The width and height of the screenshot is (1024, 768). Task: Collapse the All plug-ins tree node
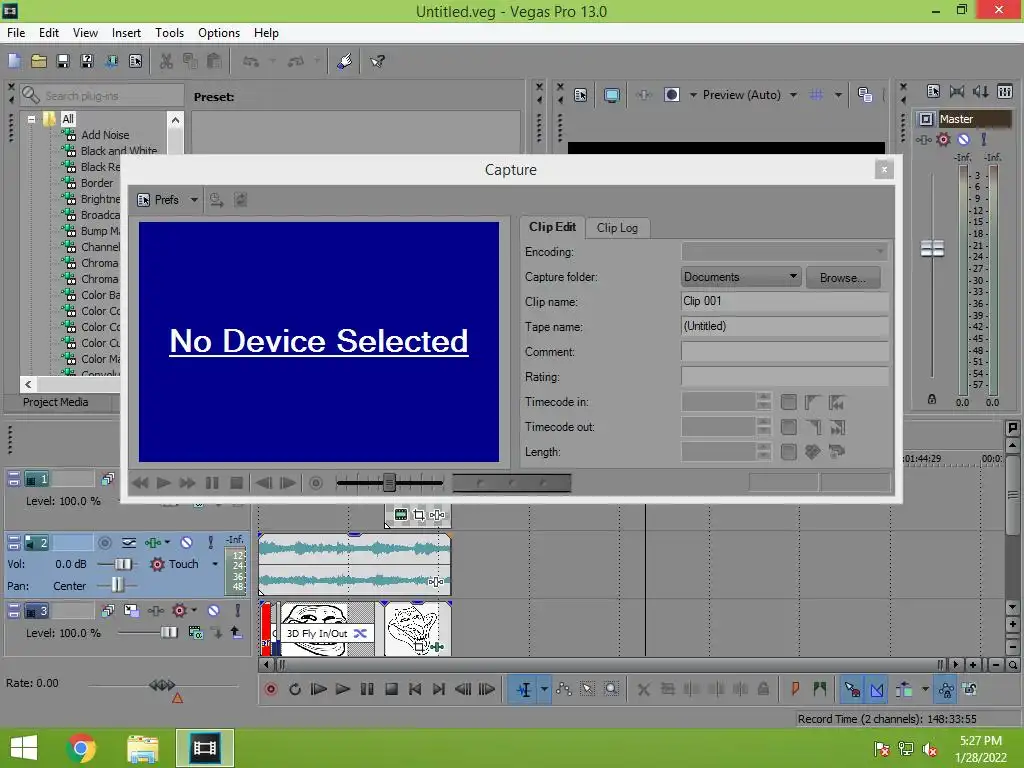tap(31, 119)
